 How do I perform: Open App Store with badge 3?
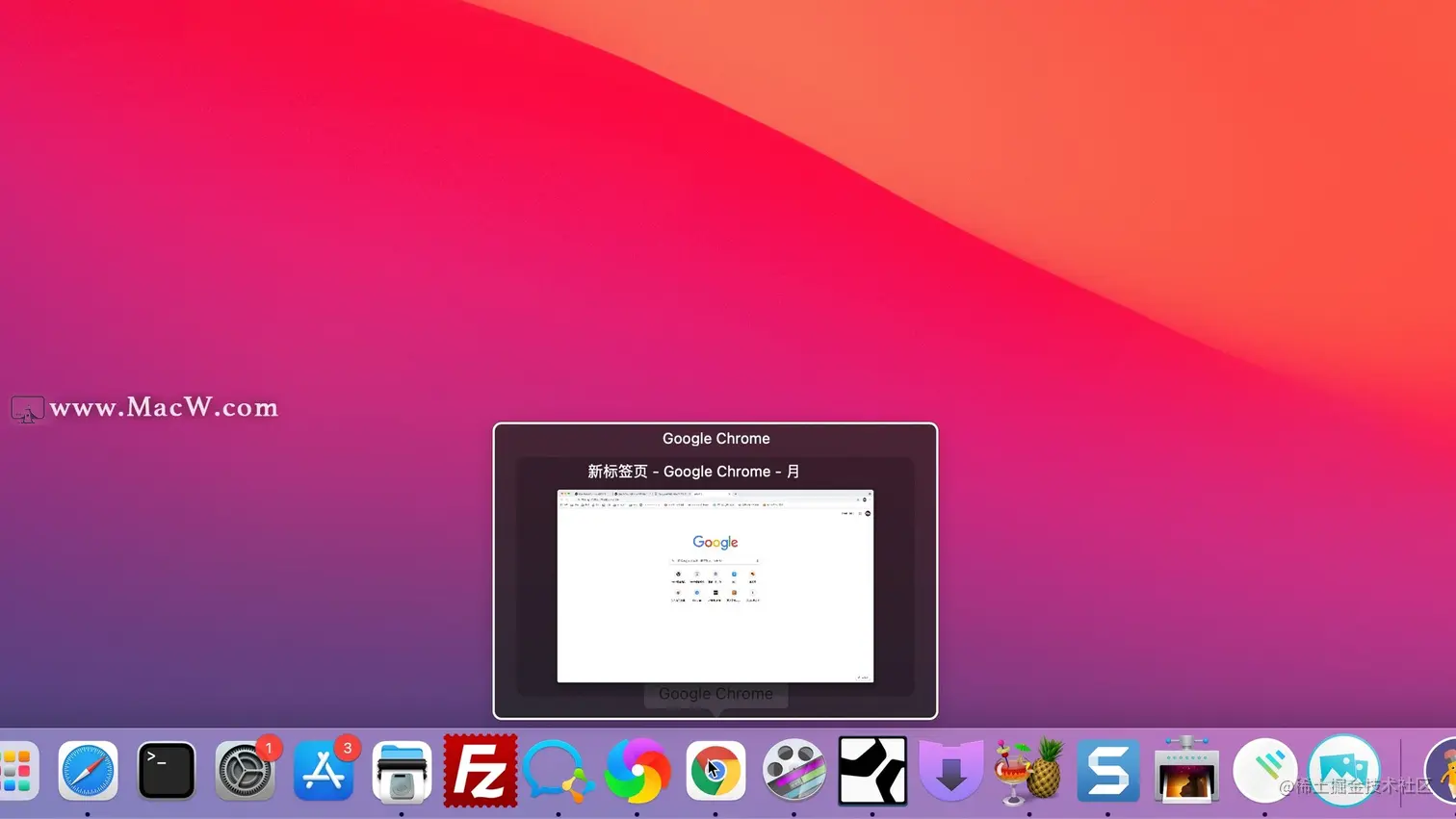pyautogui.click(x=324, y=771)
